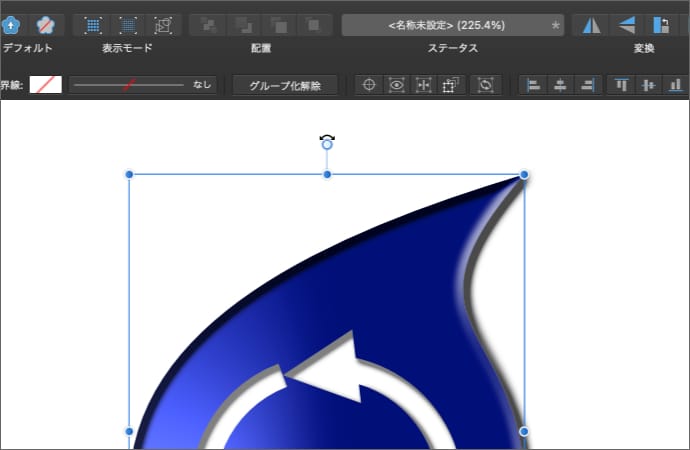690x450 pixels.
Task: Align selection to horizontal center
Action: point(560,85)
